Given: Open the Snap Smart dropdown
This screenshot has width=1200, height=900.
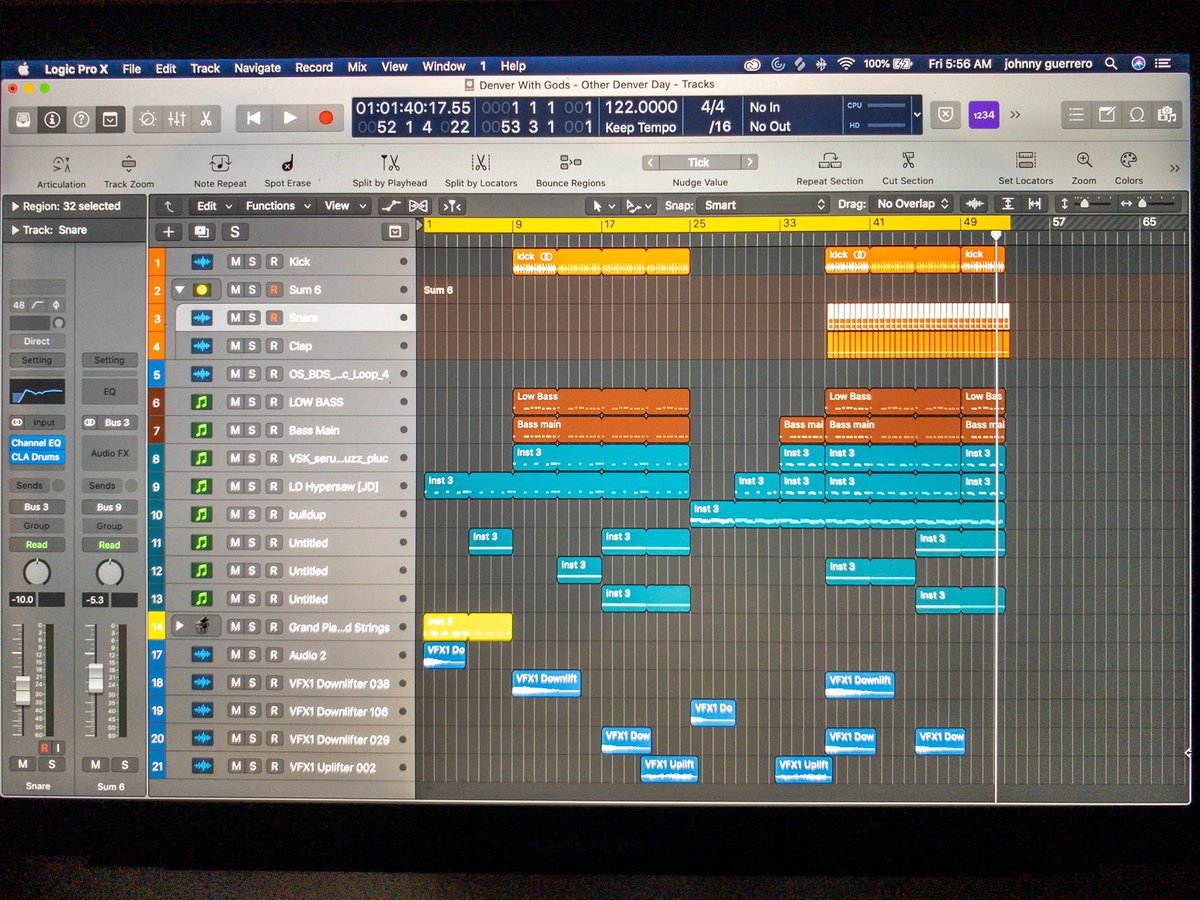Looking at the screenshot, I should [x=763, y=204].
